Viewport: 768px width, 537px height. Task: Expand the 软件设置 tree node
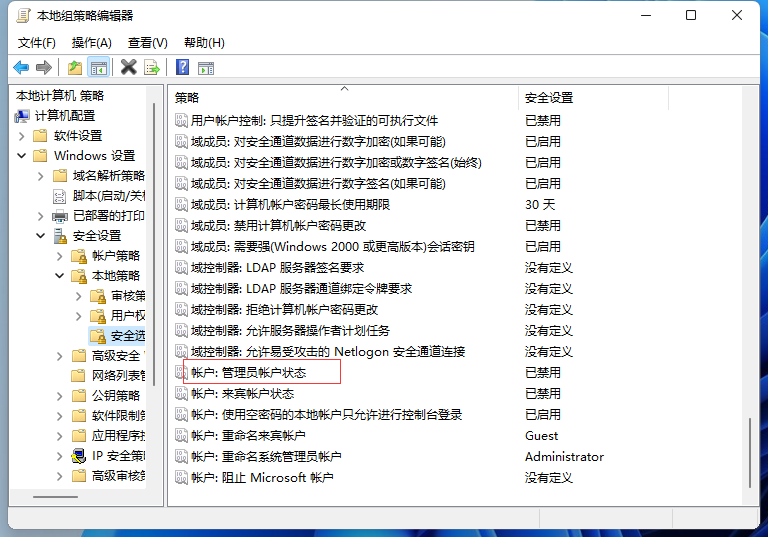[22, 136]
